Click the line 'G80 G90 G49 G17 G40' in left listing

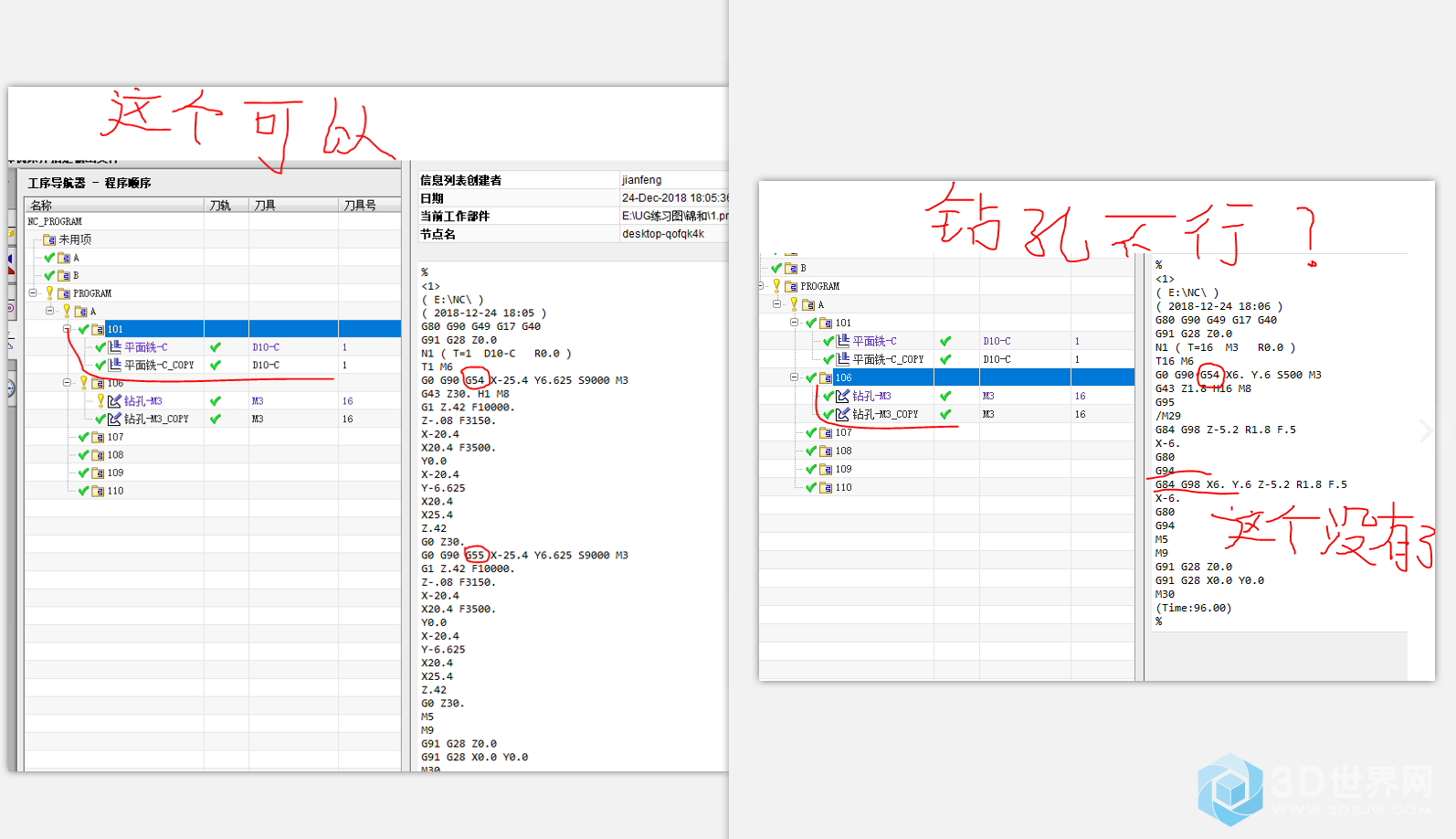point(480,326)
